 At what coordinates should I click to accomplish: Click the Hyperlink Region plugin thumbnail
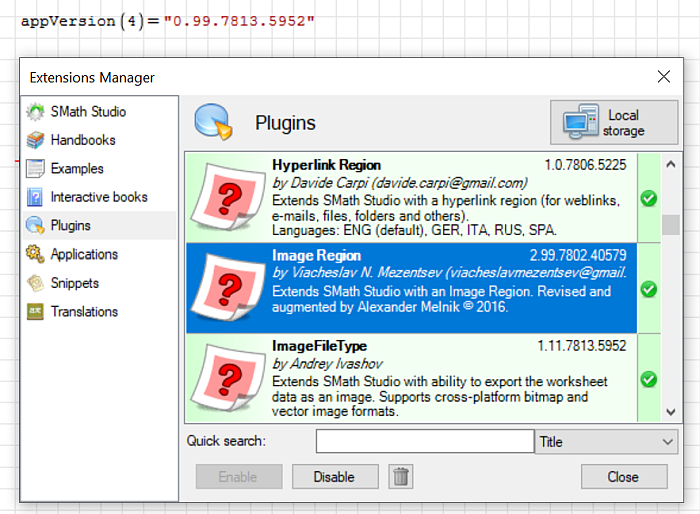point(225,195)
